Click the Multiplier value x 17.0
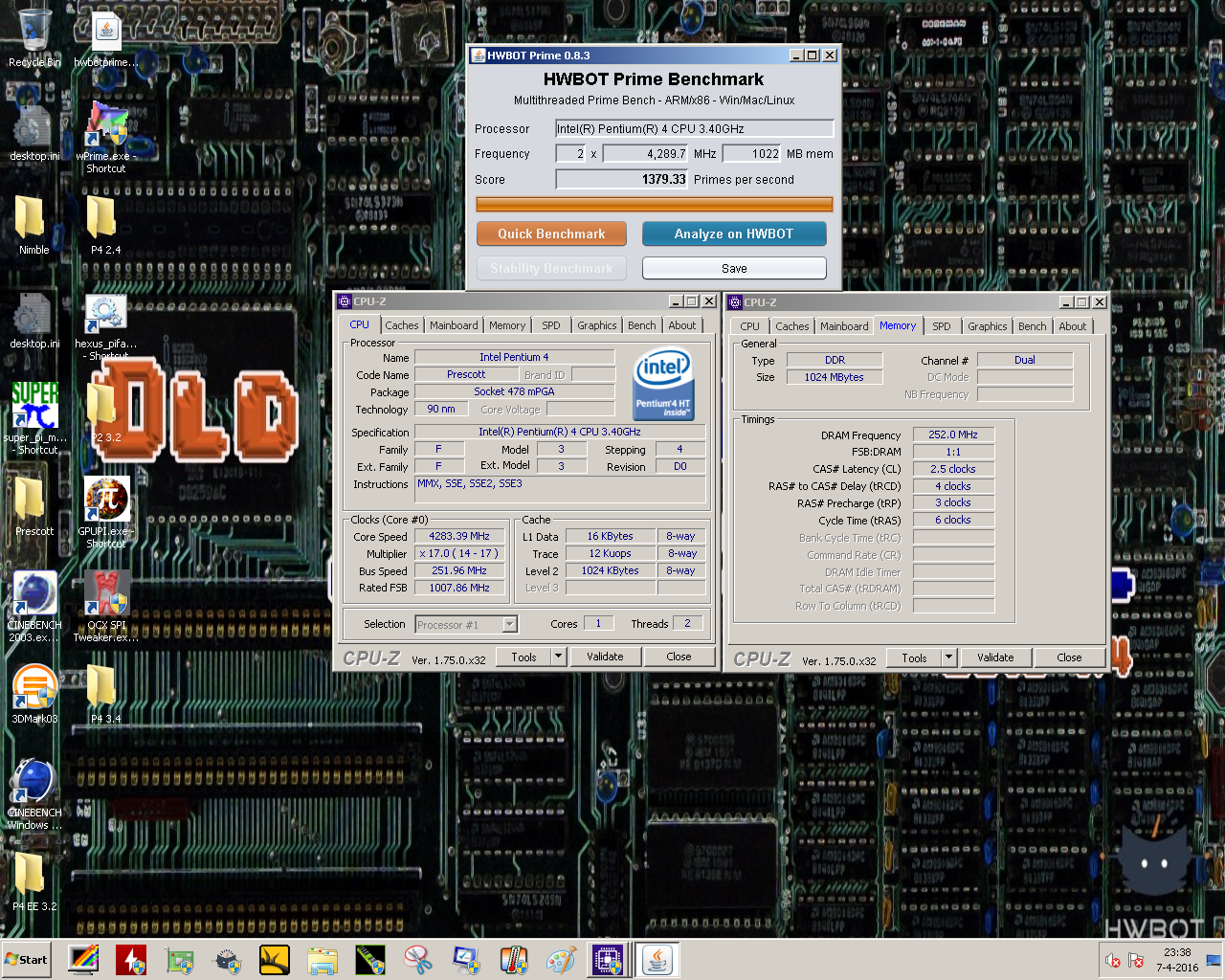The image size is (1225, 980). (x=459, y=553)
